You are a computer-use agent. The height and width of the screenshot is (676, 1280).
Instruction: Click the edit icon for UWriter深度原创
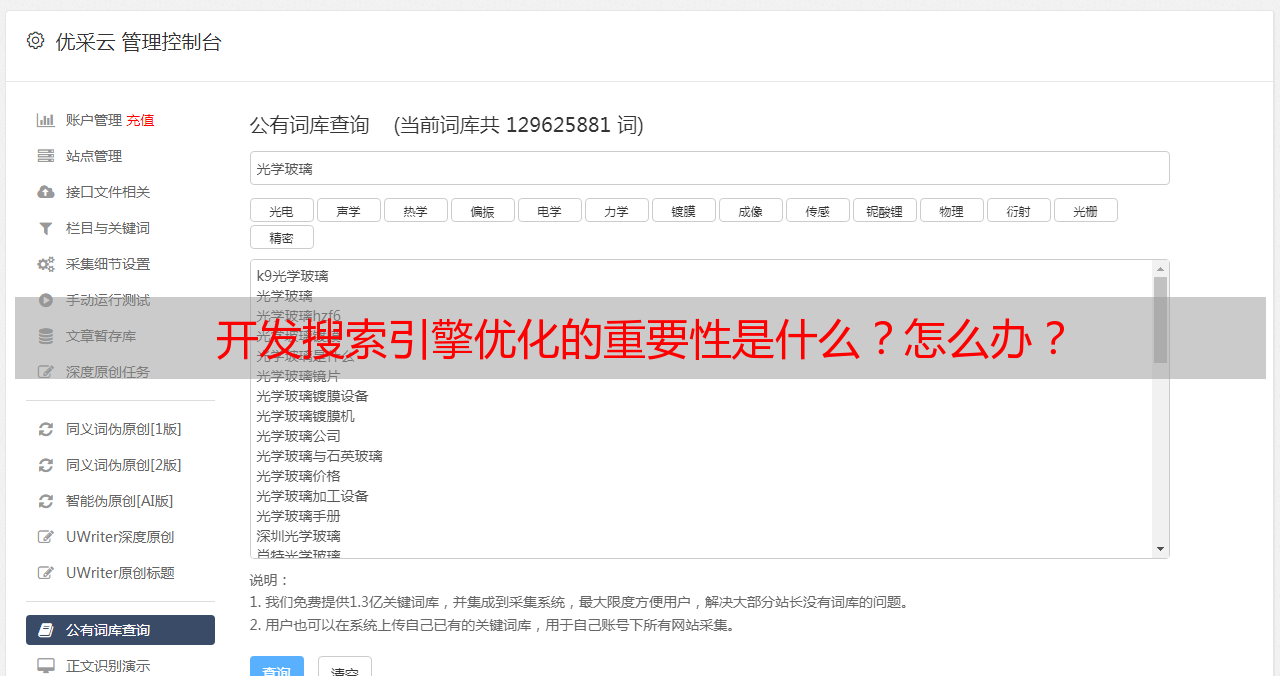point(46,537)
